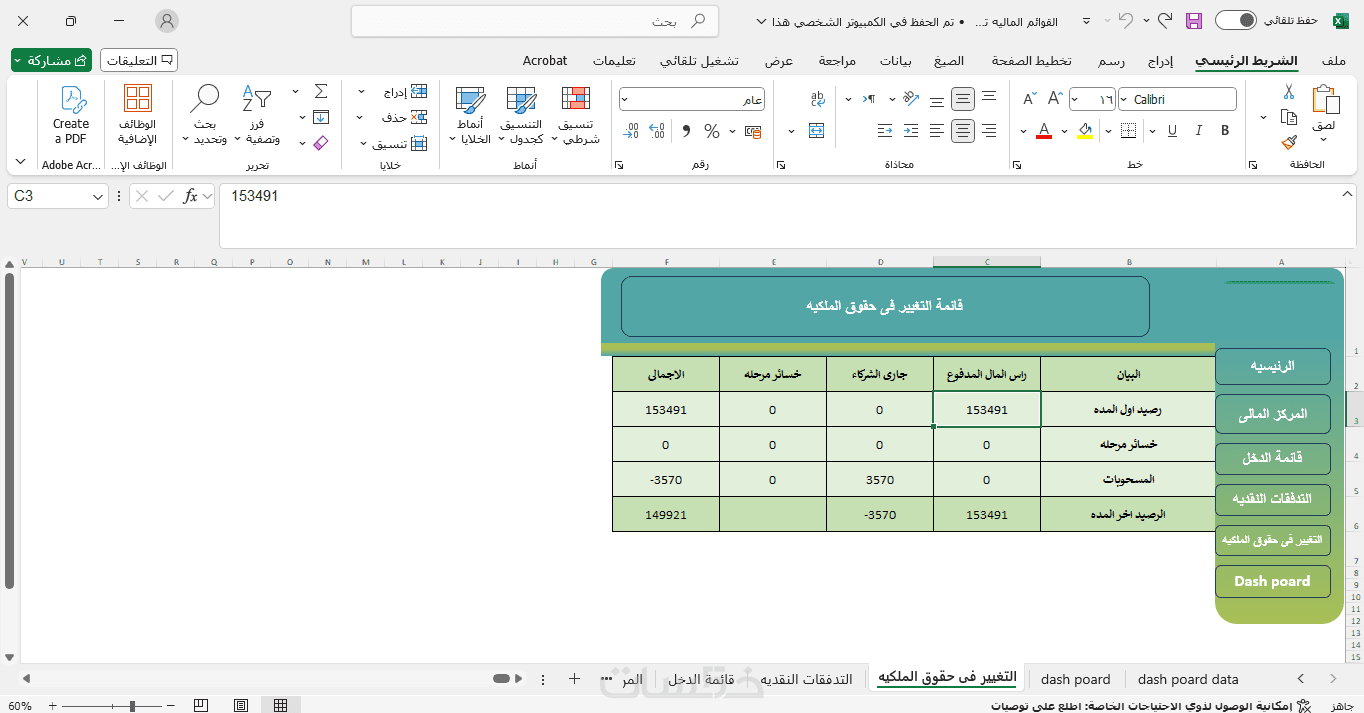Screen dimensions: 1364x713
Task: Open Sort and Filter (فرز وتصفية)
Action: (x=258, y=115)
